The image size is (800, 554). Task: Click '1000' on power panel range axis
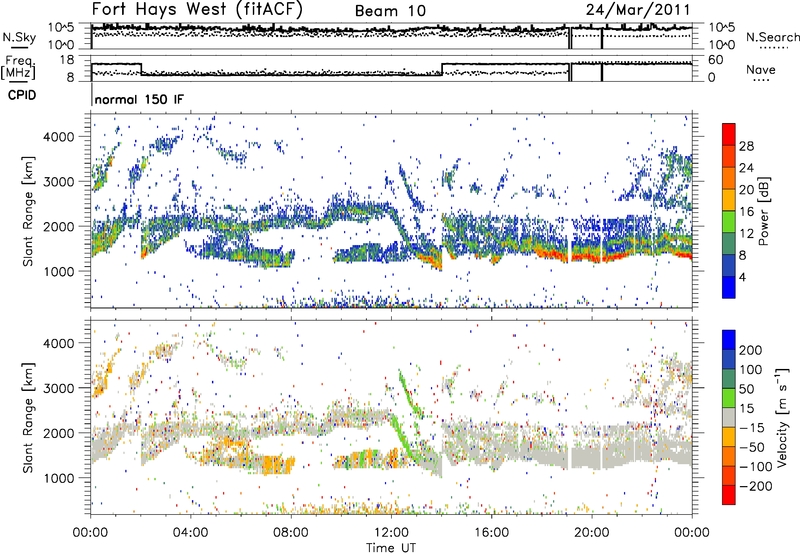pos(58,271)
